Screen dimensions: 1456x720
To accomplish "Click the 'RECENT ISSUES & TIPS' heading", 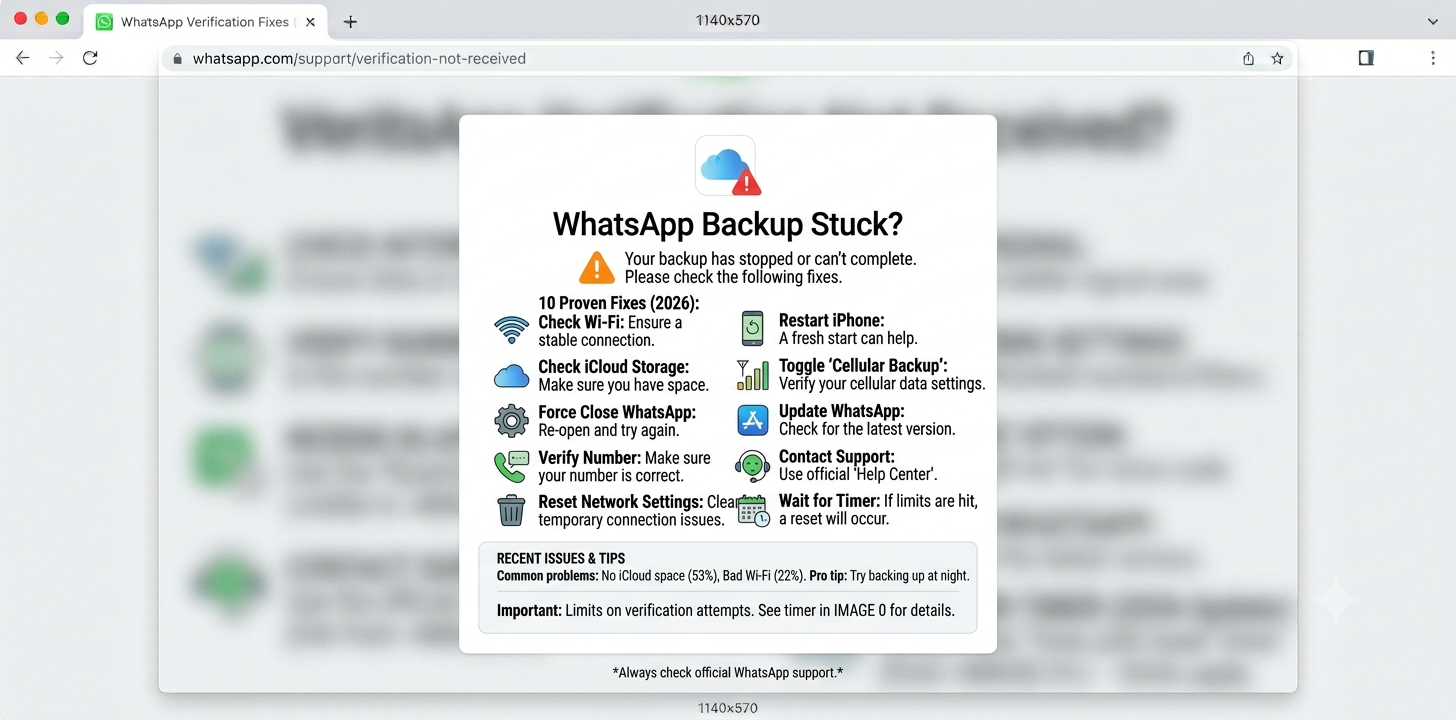I will (x=561, y=558).
